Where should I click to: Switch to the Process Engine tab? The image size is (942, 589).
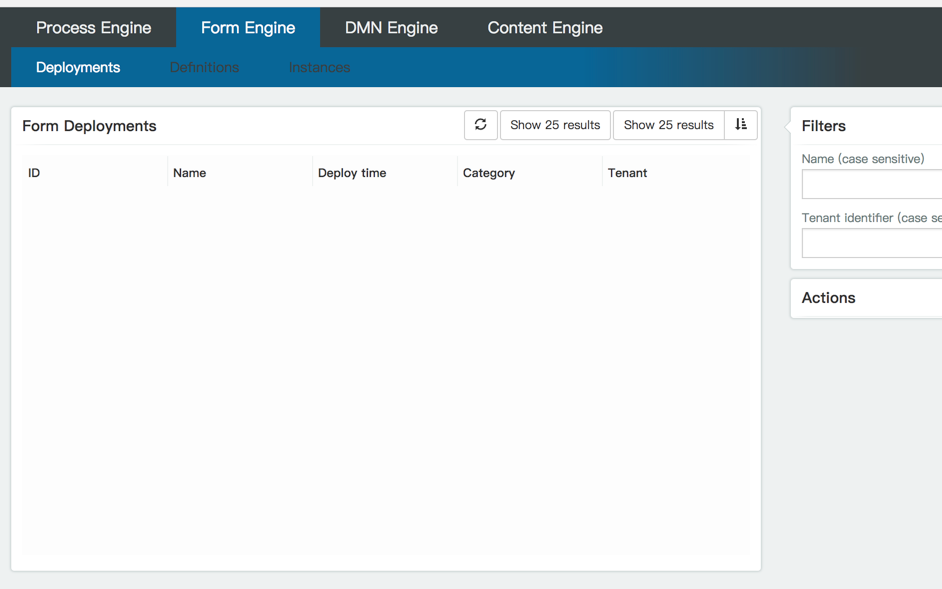pyautogui.click(x=93, y=28)
